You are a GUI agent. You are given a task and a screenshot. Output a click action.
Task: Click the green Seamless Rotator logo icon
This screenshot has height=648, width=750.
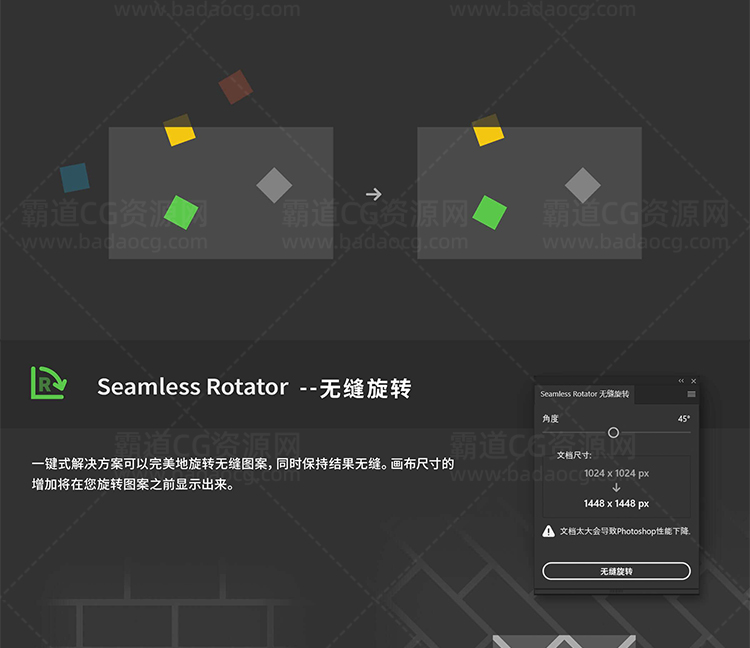[48, 383]
